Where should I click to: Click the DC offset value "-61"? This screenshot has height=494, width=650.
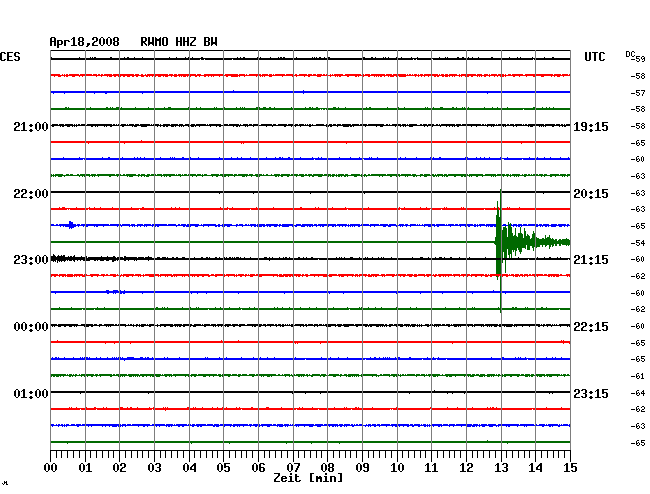638,376
